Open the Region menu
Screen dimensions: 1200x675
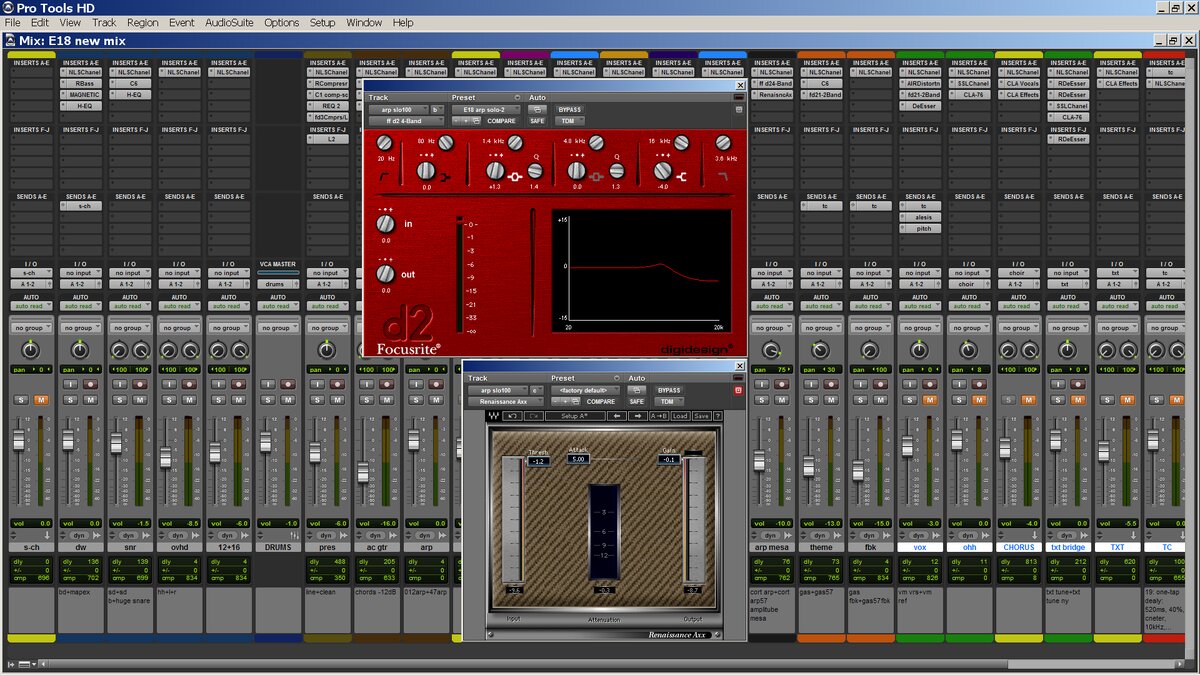click(142, 22)
